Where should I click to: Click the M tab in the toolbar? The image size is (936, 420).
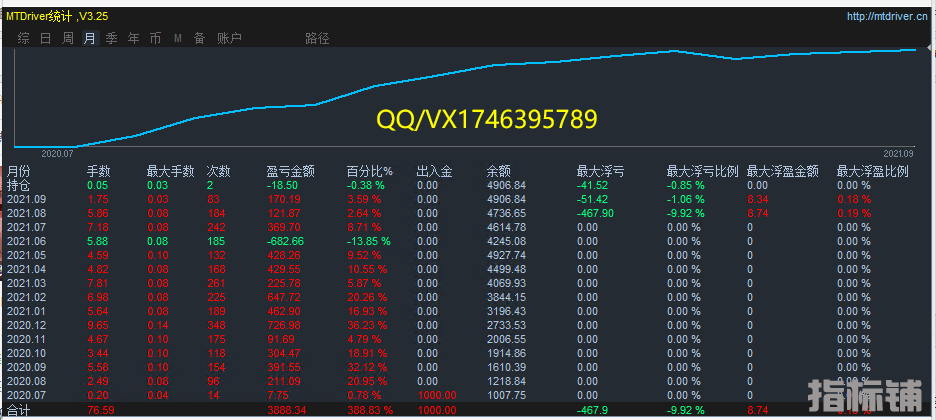click(177, 39)
